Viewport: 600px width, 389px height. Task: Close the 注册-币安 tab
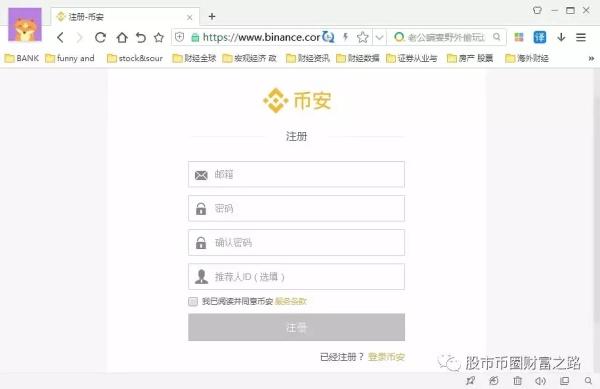click(189, 17)
